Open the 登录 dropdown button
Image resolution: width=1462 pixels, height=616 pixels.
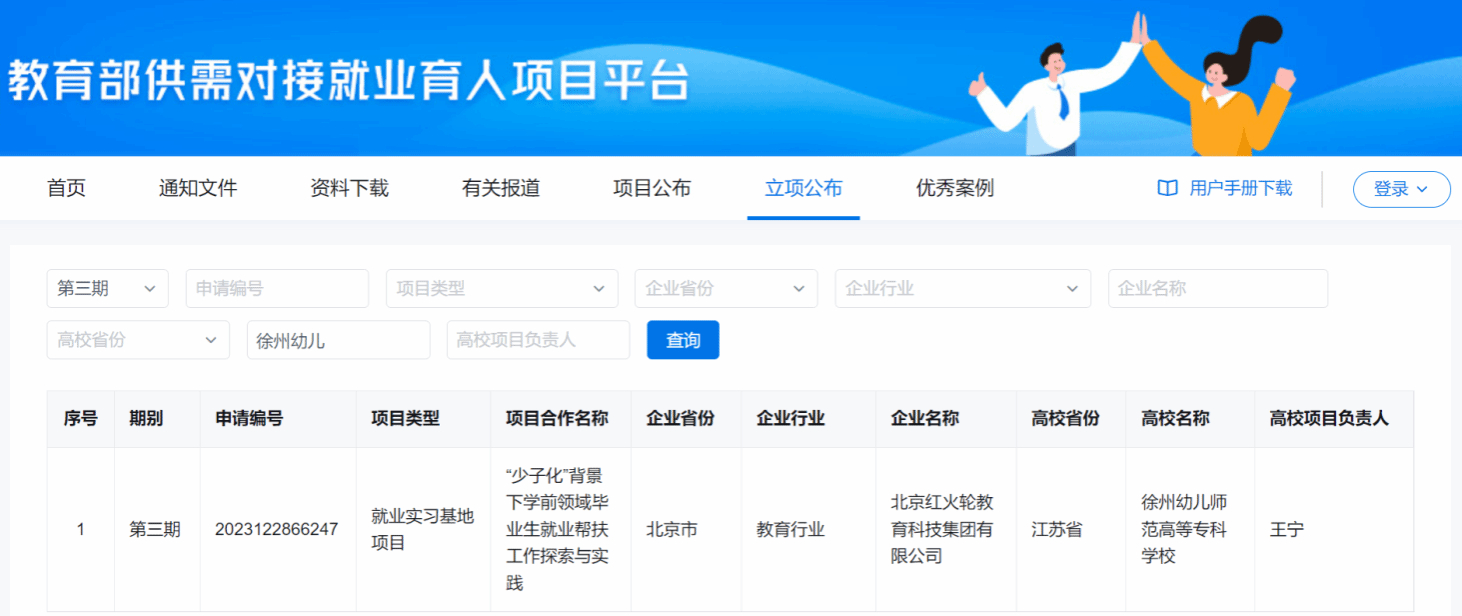(1400, 189)
